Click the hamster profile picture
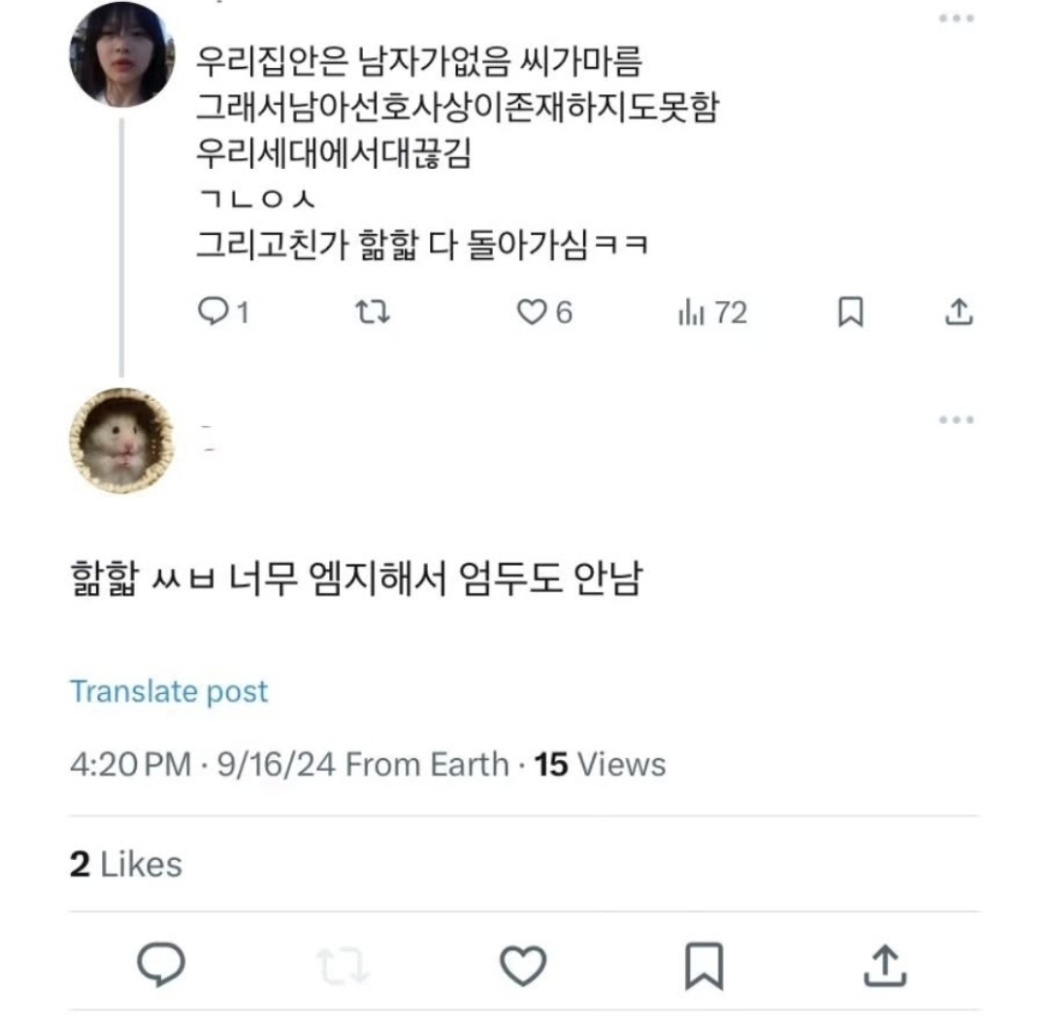Screen dimensions: 1048x1024 click(x=121, y=441)
